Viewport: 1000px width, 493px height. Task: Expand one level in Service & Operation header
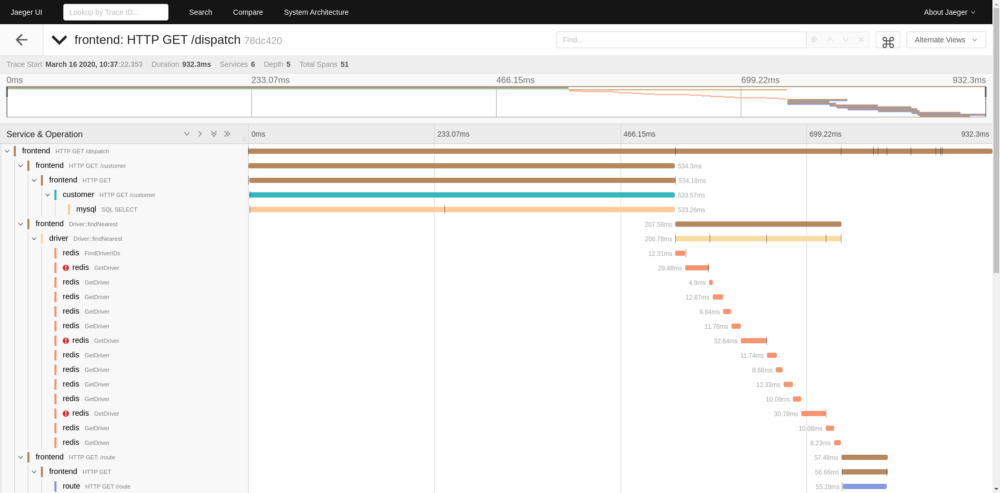[x=187, y=134]
